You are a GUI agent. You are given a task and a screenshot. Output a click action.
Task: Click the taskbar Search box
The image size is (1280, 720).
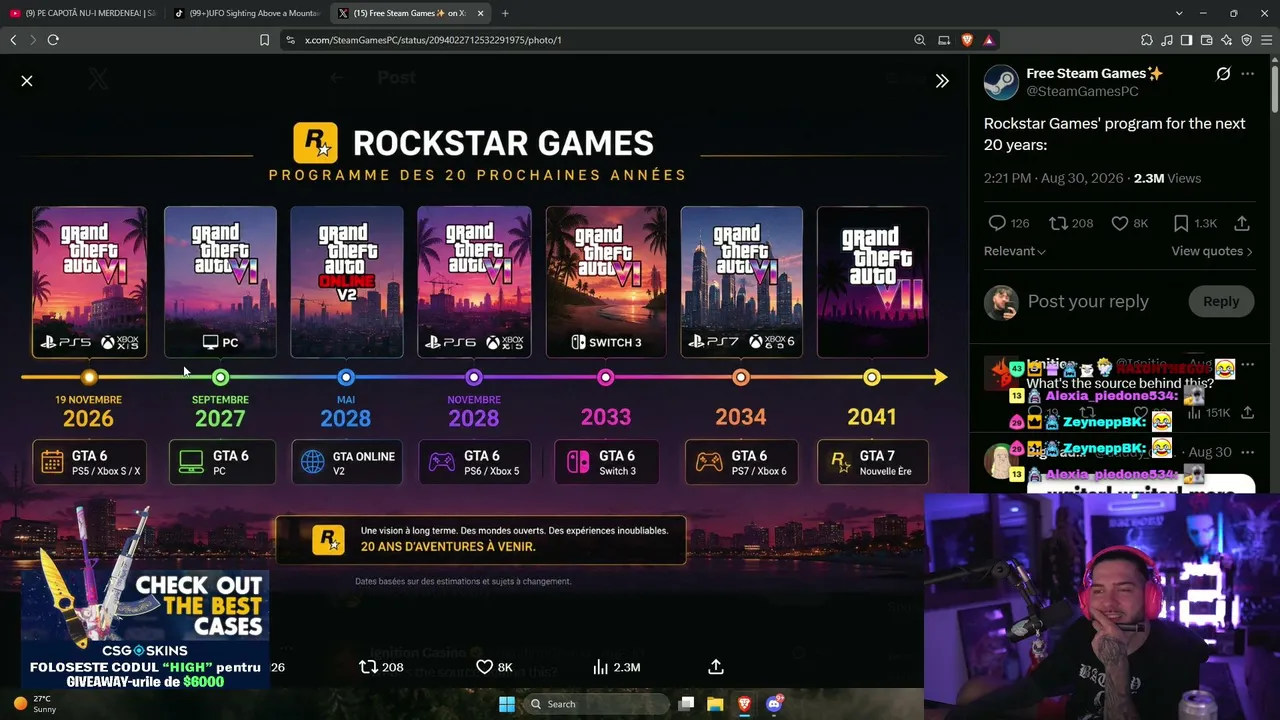click(596, 704)
